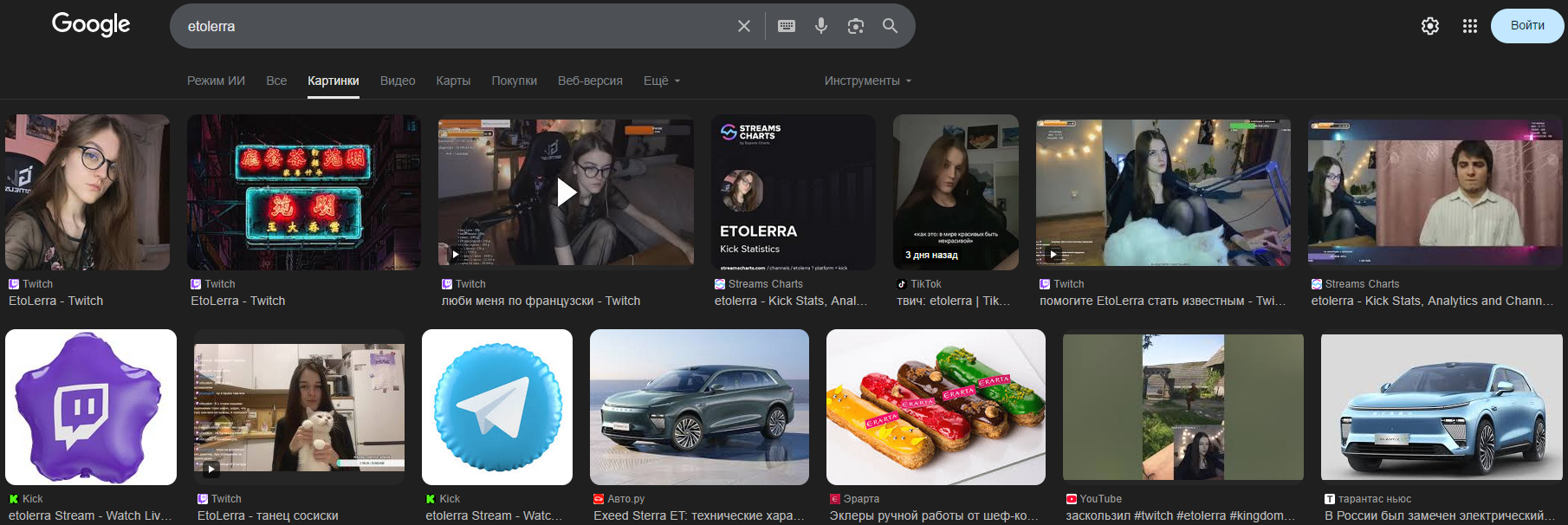Open the помогите EtoLerra Twitch video thumbnail
This screenshot has height=525, width=1568.
coord(1163,192)
